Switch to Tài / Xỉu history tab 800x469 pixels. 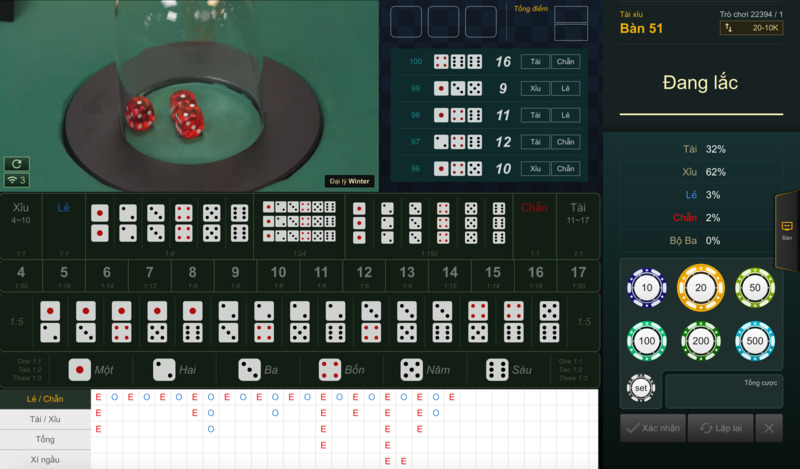(x=45, y=419)
